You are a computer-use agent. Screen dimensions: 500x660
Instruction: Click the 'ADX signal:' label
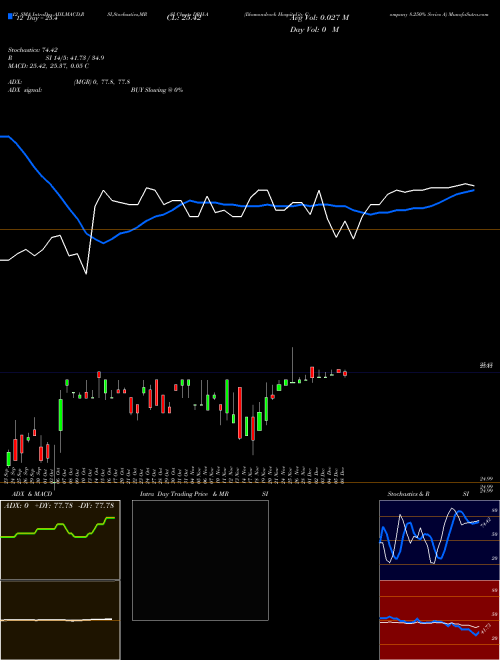click(x=25, y=90)
